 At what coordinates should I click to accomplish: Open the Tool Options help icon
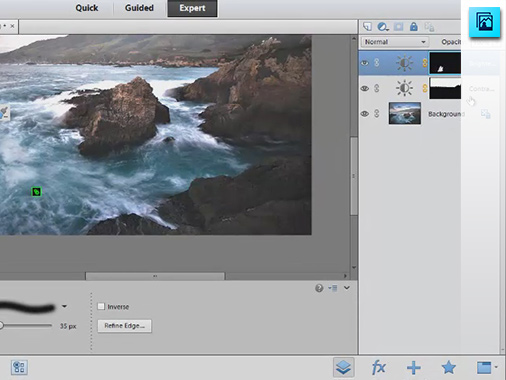click(x=319, y=288)
